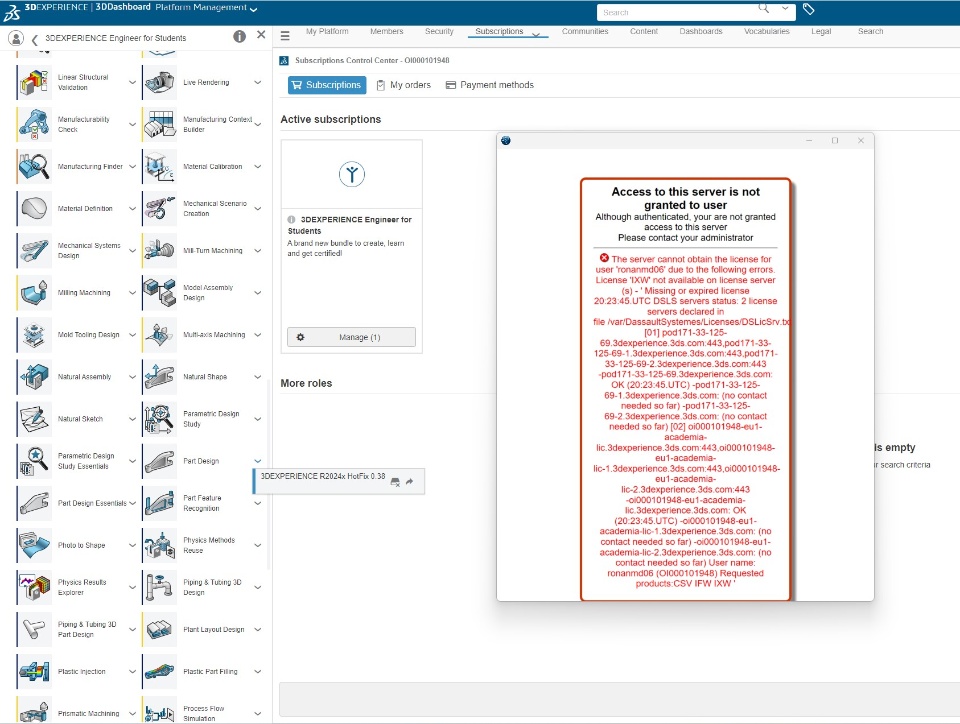Click the Manage (1) button

(x=351, y=337)
